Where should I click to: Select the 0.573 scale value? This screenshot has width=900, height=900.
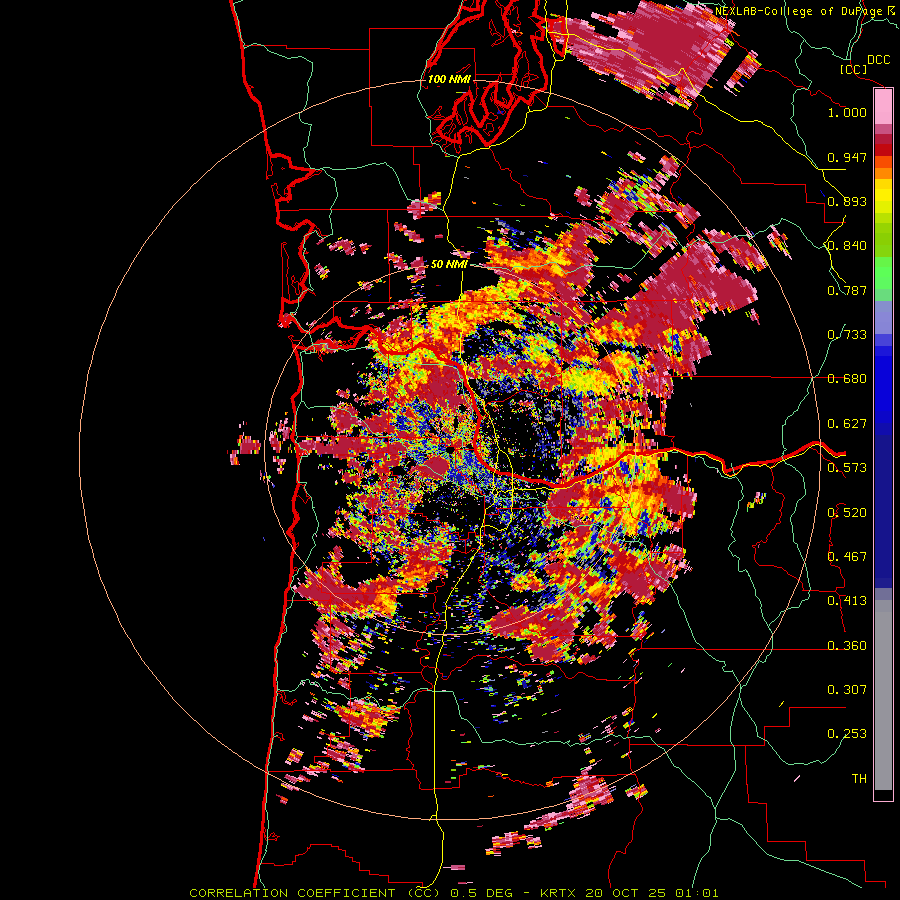(x=847, y=468)
